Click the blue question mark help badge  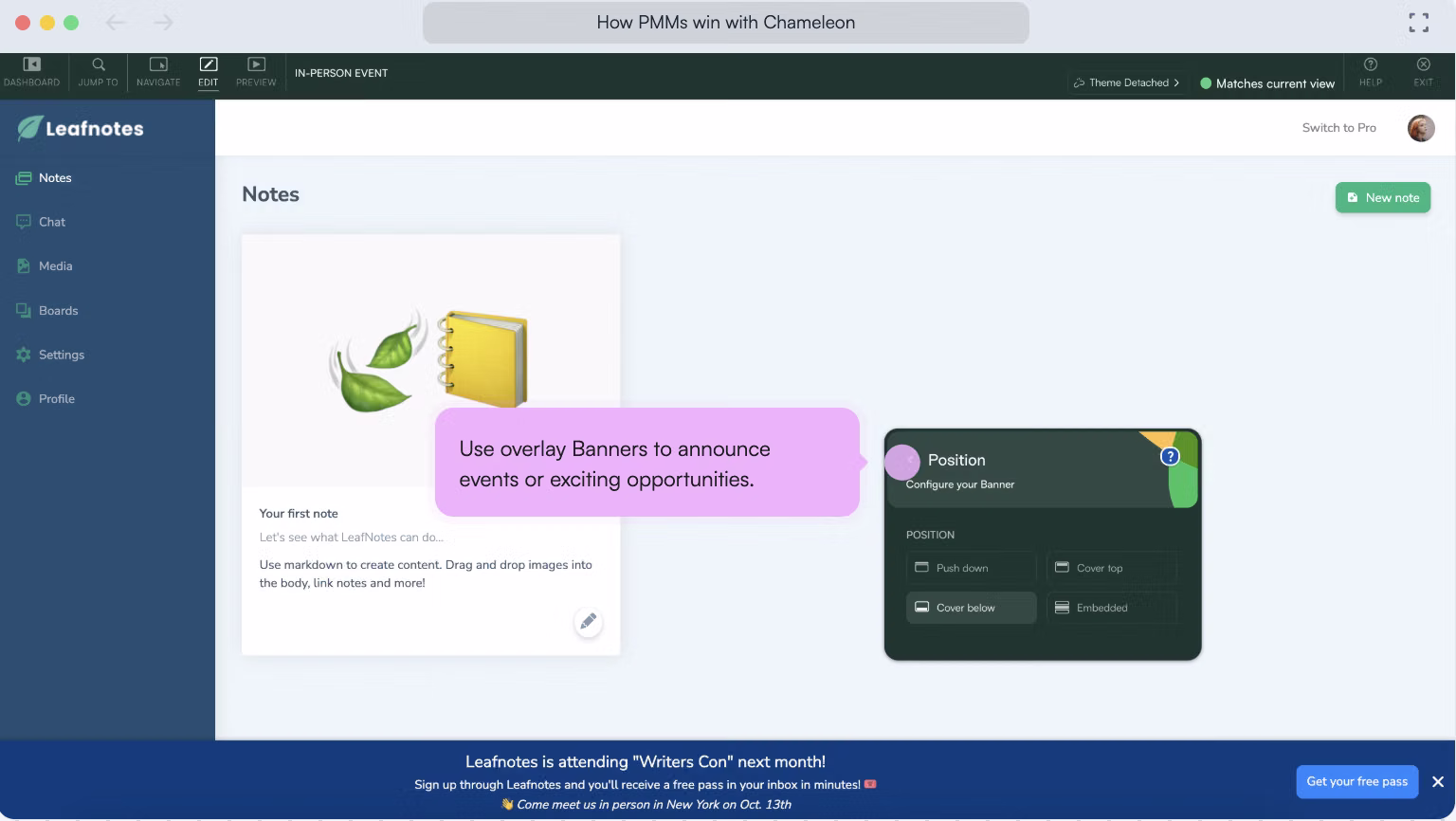point(1170,457)
